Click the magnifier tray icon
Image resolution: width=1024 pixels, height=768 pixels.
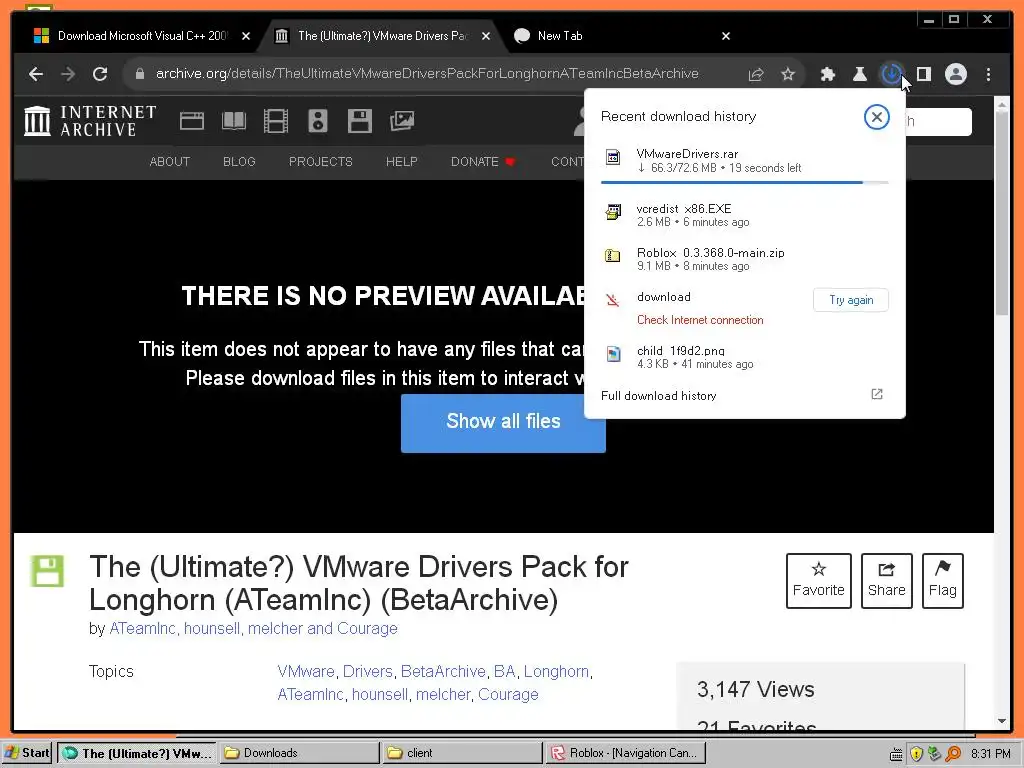(x=953, y=754)
